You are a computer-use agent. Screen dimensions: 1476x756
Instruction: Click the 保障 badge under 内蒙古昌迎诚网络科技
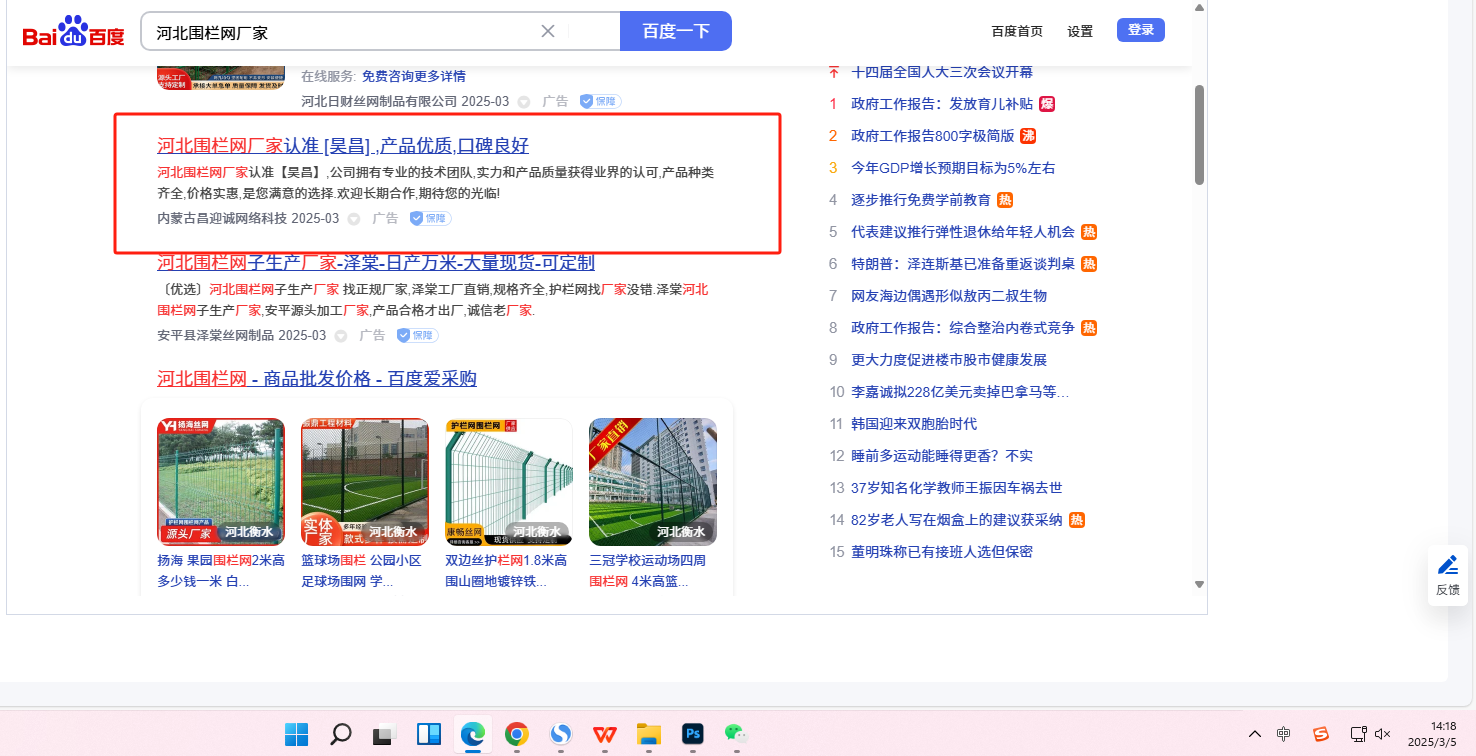[x=430, y=218]
